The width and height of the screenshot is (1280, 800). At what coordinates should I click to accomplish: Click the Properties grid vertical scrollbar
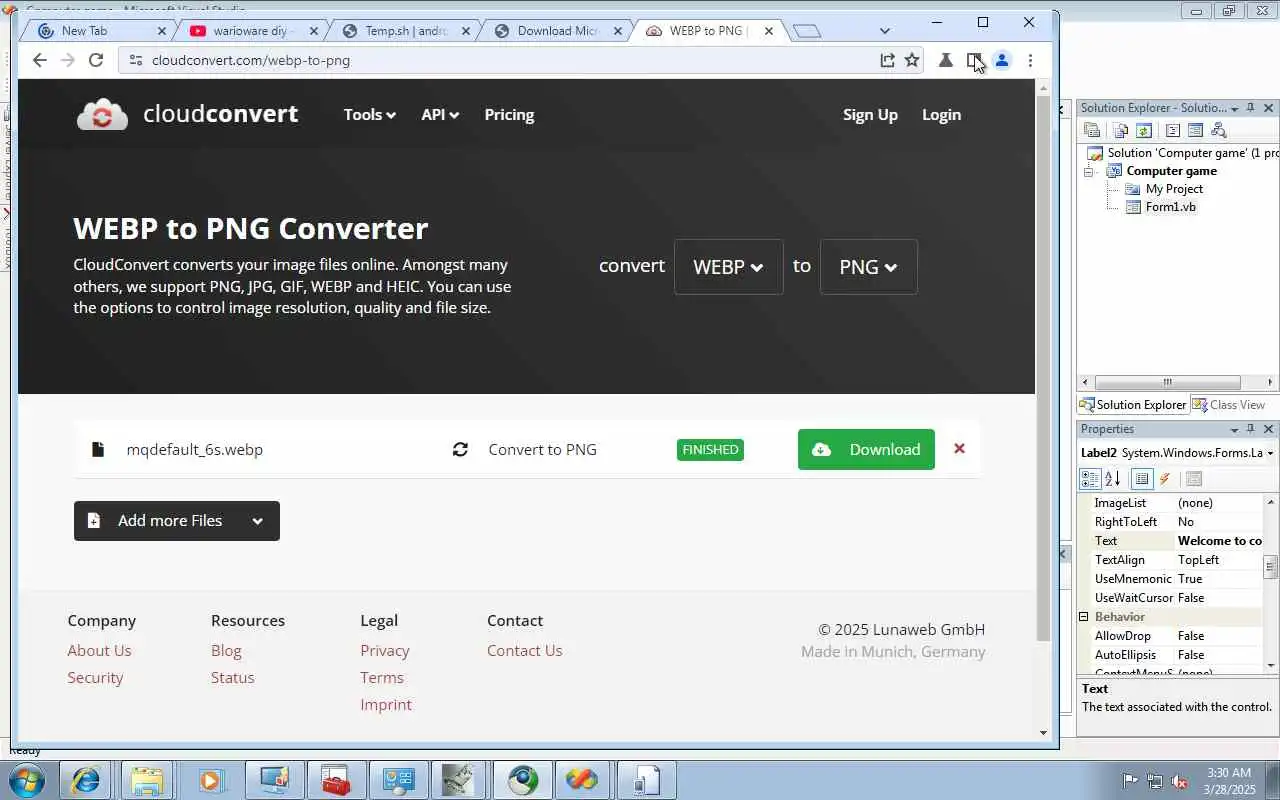tap(1271, 567)
